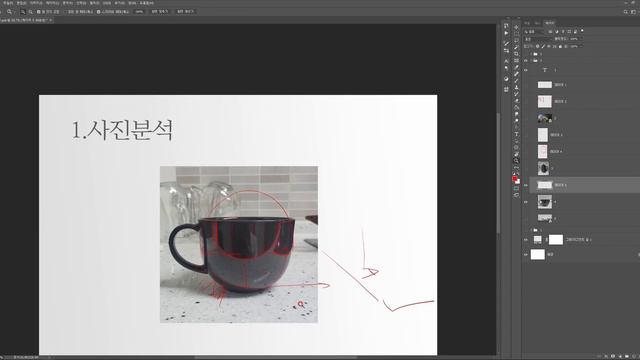Open the 이미지 (Image) menu
Viewport: 640px width, 360px height.
click(x=36, y=3)
